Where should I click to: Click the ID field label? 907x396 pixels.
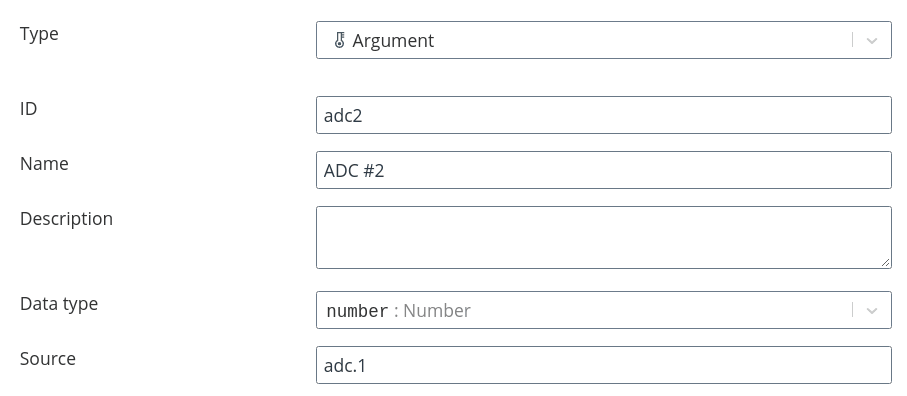[x=29, y=109]
